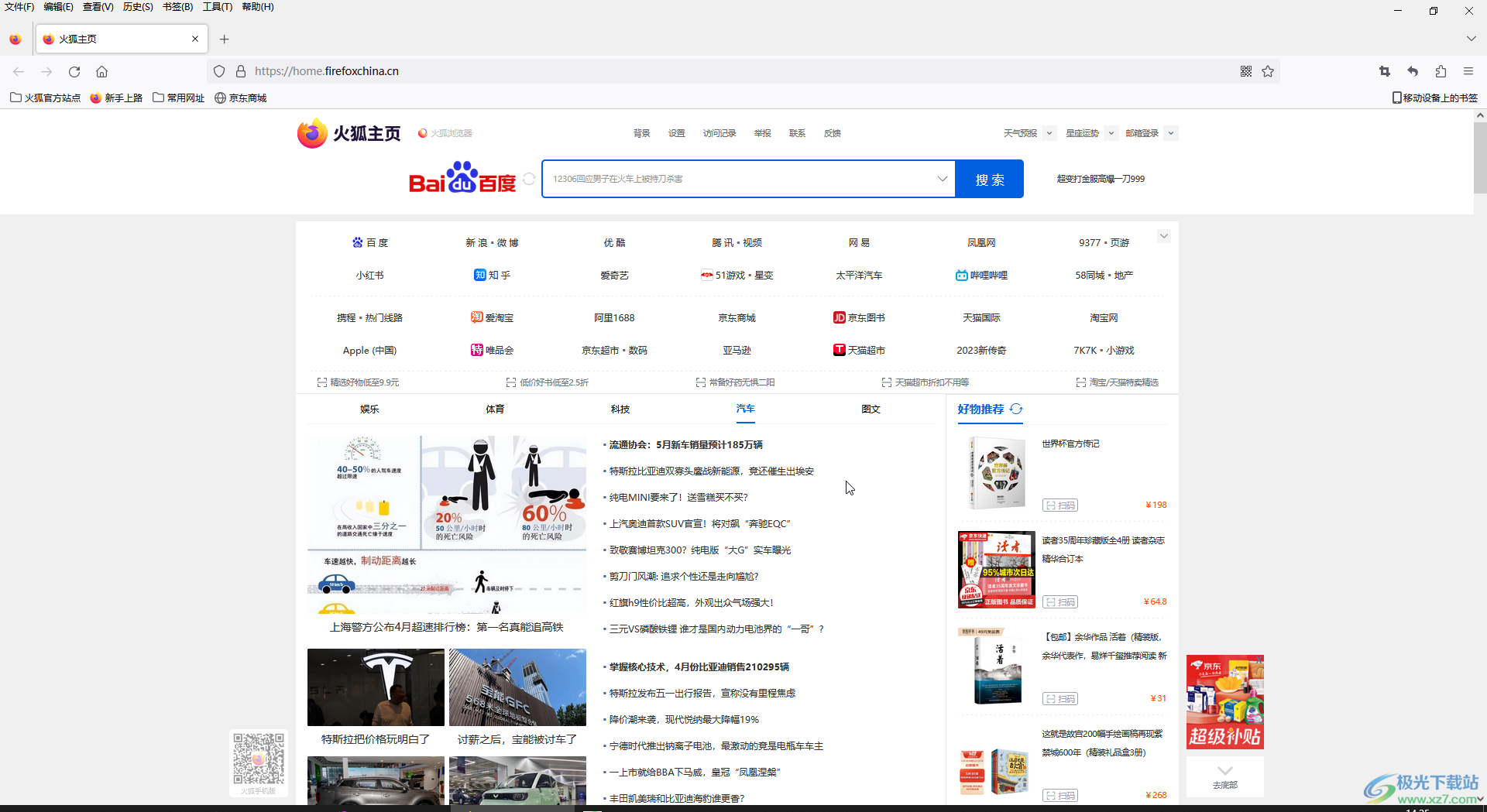The height and width of the screenshot is (812, 1487).
Task: Open the 编辑(E) menu
Action: [x=58, y=7]
